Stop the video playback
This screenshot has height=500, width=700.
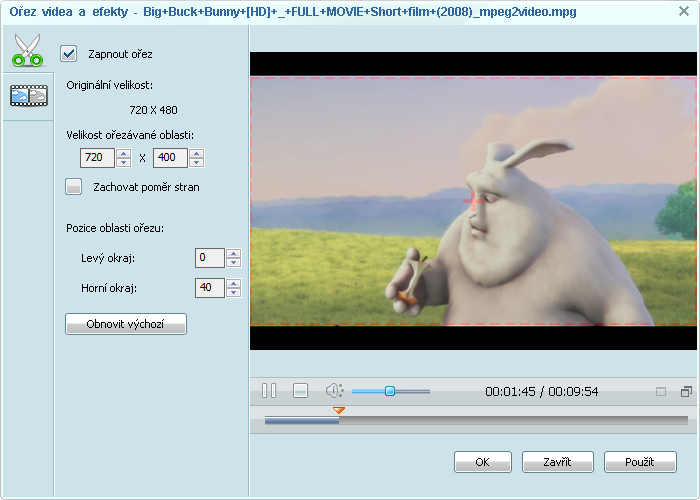tap(300, 391)
